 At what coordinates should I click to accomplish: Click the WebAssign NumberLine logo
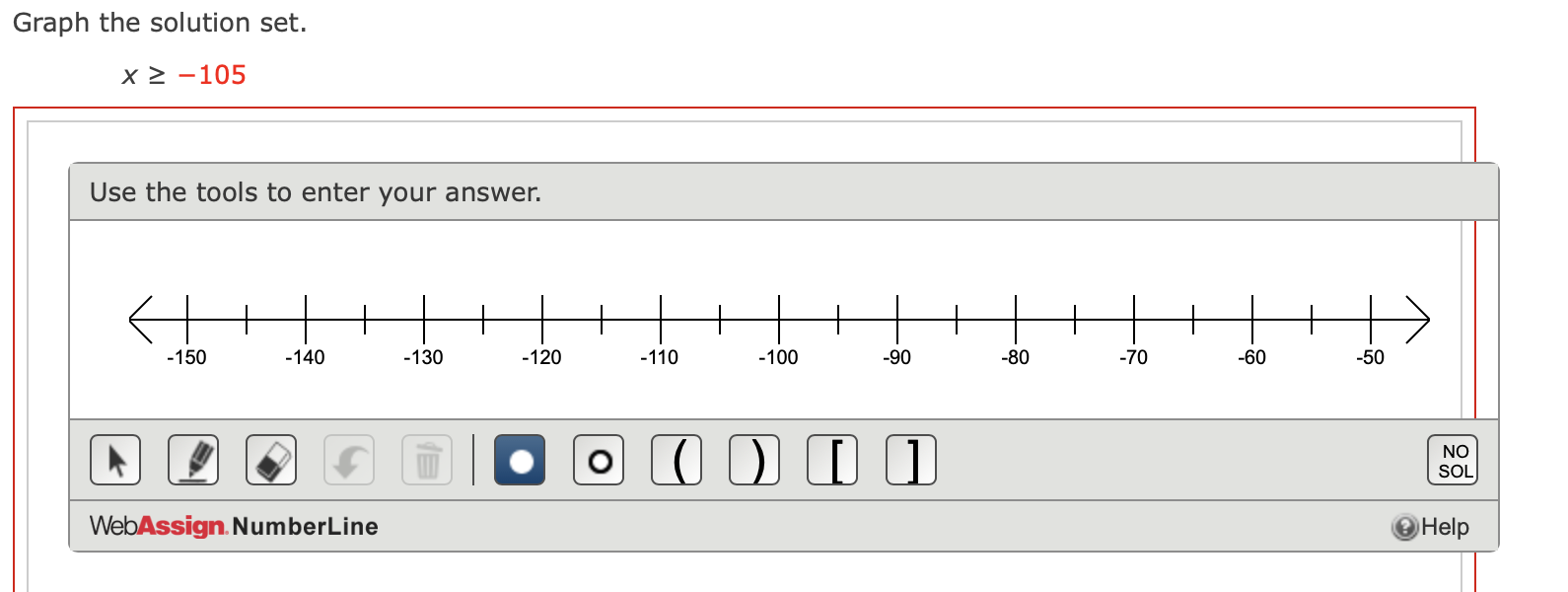point(231,526)
